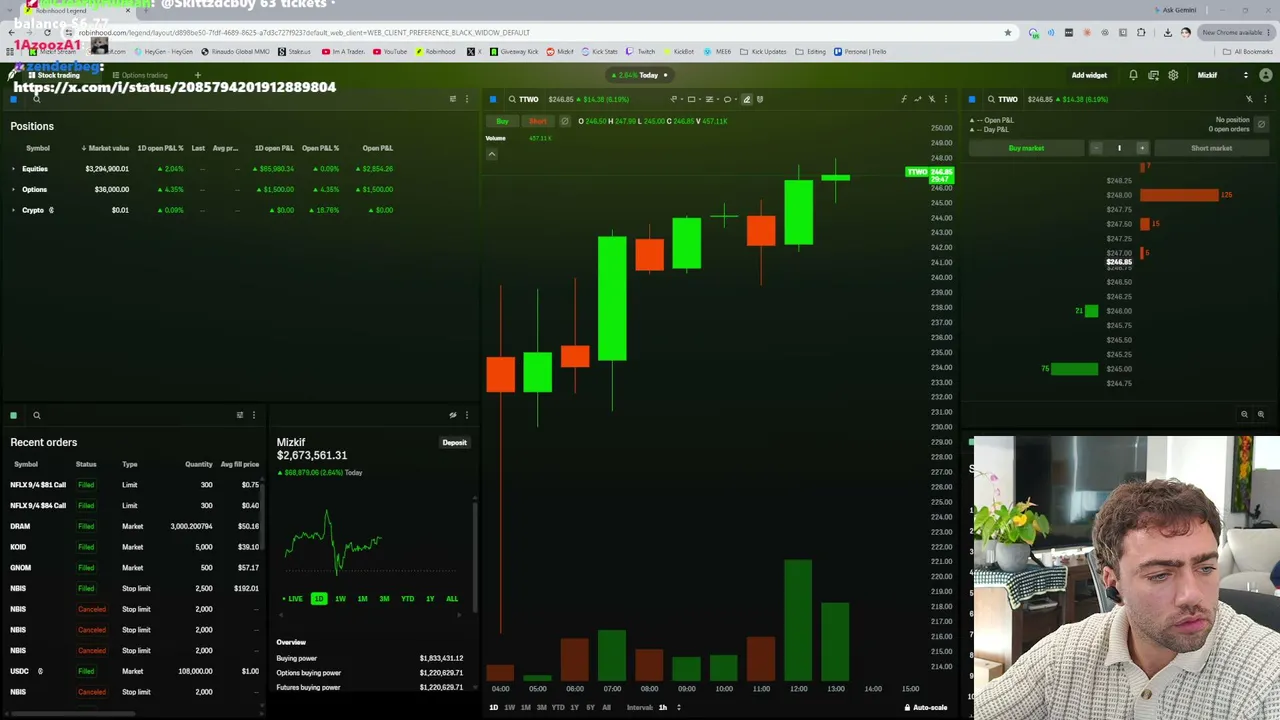
Task: Click the green Buy button on chart
Action: 502,121
